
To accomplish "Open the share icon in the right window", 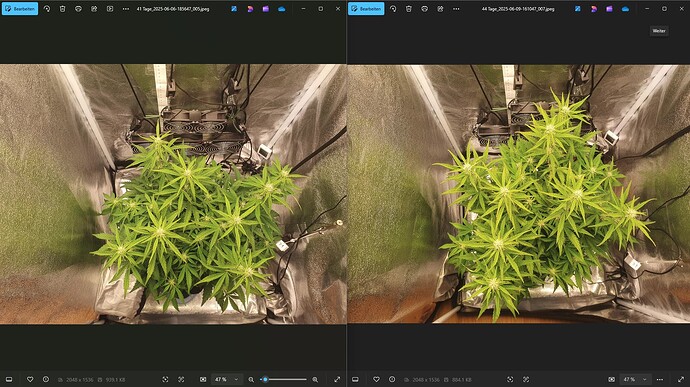I will tap(440, 9).
